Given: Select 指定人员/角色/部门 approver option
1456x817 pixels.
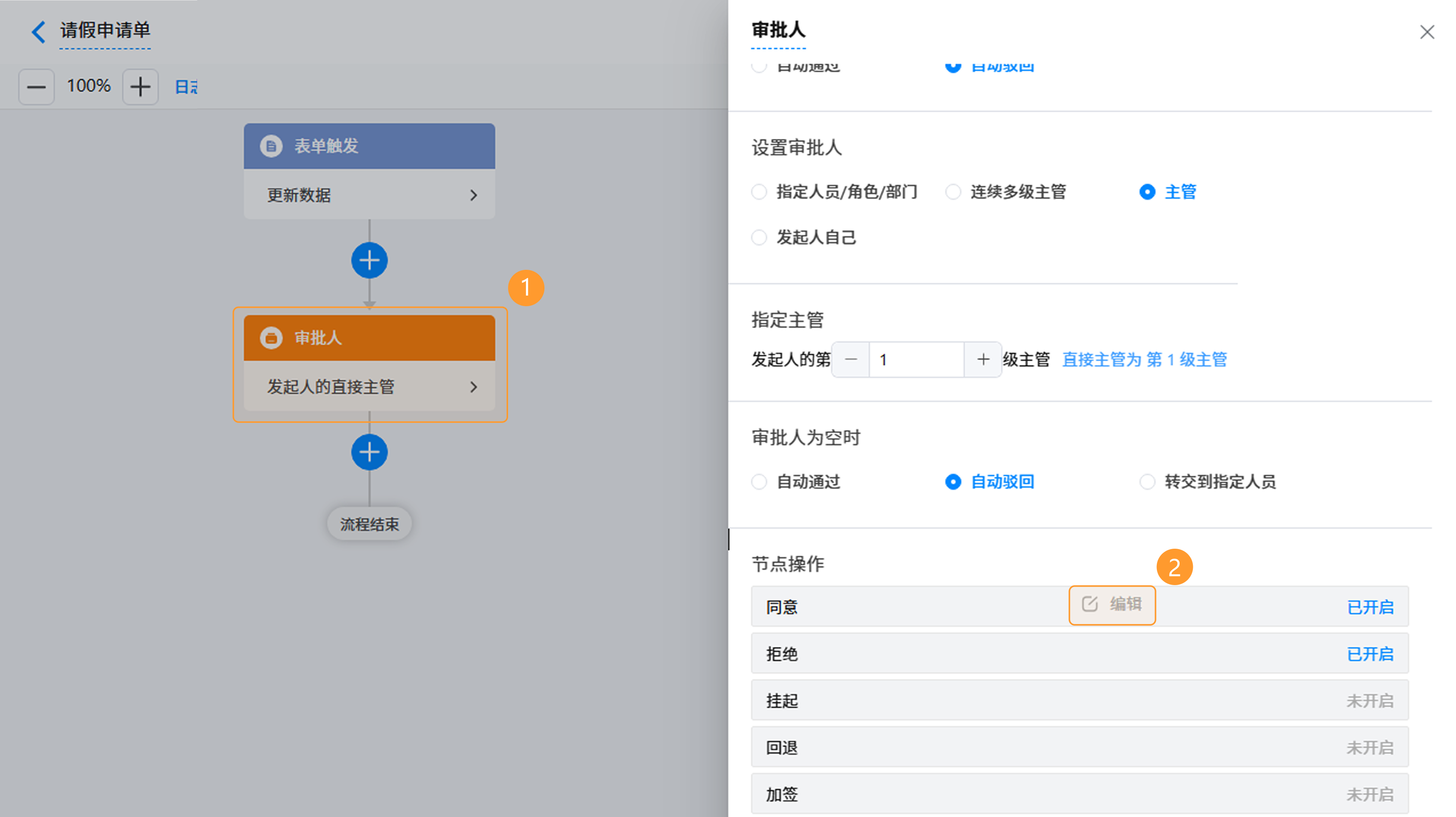Looking at the screenshot, I should click(x=834, y=192).
